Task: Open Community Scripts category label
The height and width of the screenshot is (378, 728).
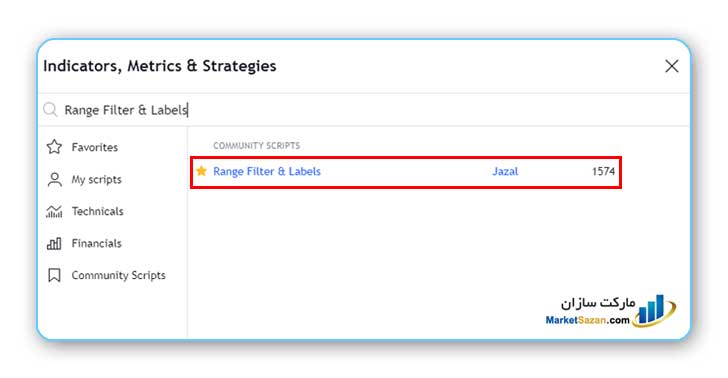Action: [118, 275]
